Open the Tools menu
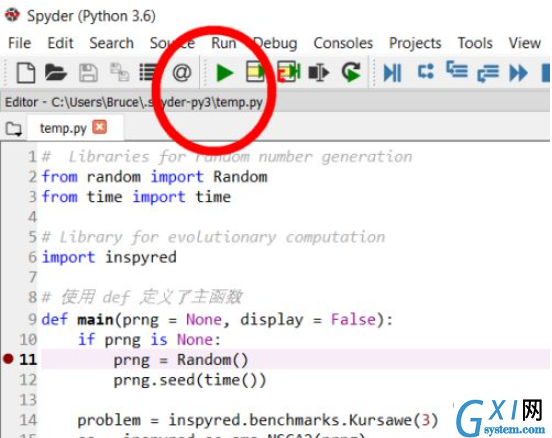552x438 pixels. click(x=475, y=43)
